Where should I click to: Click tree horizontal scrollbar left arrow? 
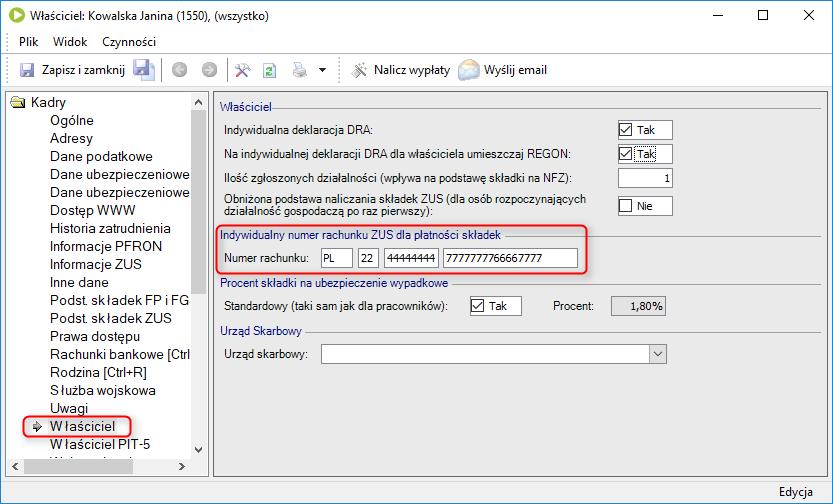[15, 466]
